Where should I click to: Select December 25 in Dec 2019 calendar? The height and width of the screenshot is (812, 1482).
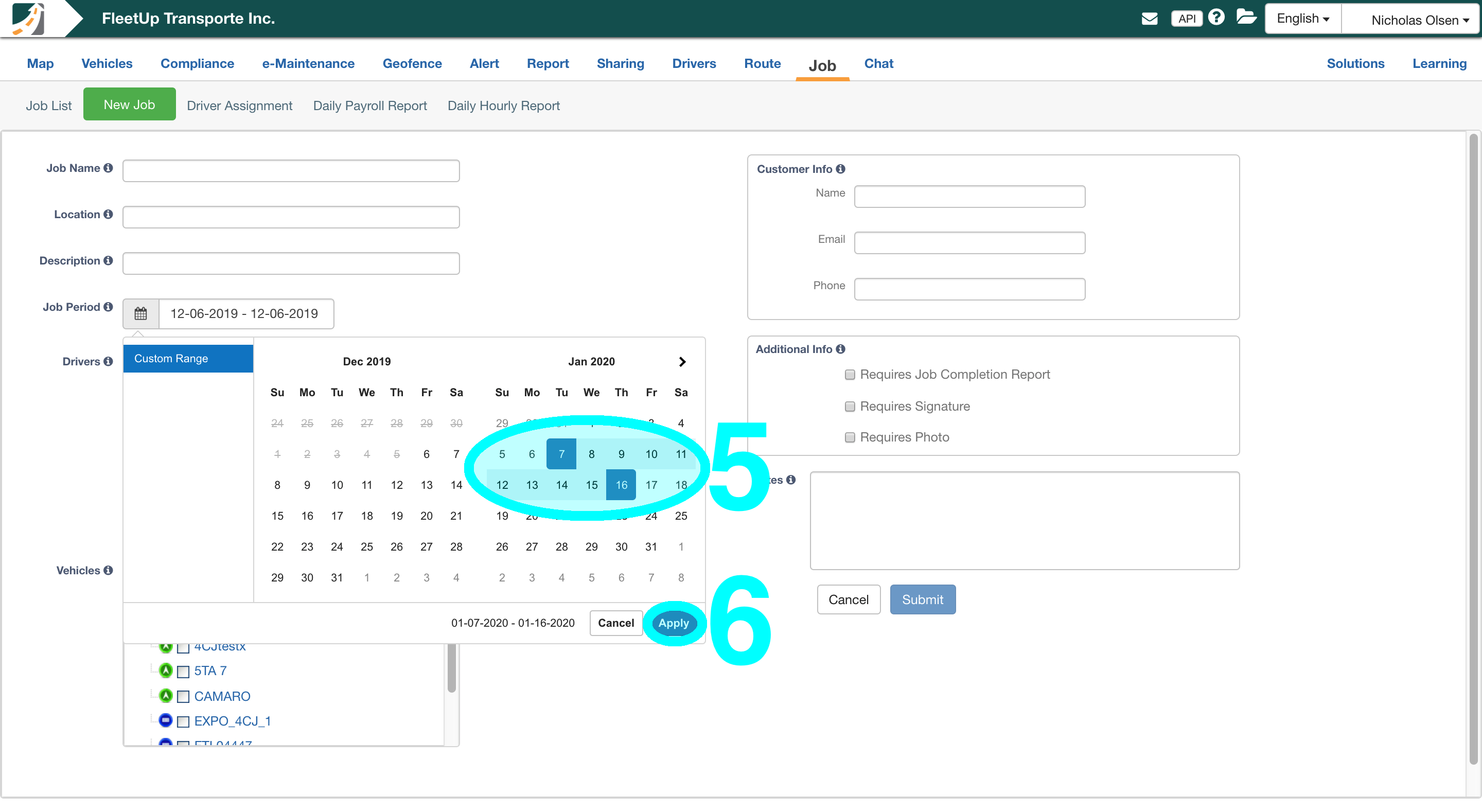pos(367,546)
